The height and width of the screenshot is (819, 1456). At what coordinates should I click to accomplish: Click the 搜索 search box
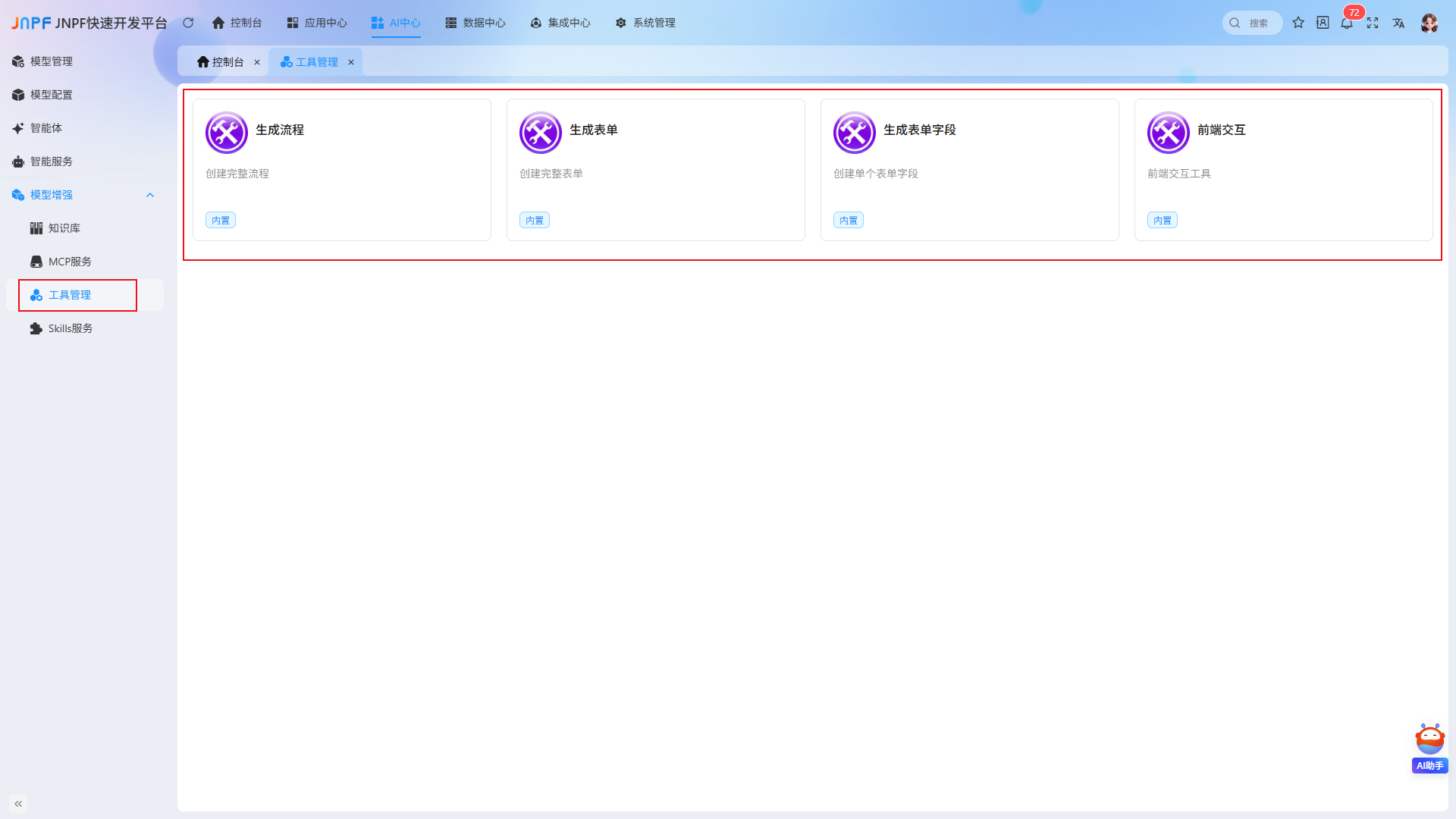1252,23
